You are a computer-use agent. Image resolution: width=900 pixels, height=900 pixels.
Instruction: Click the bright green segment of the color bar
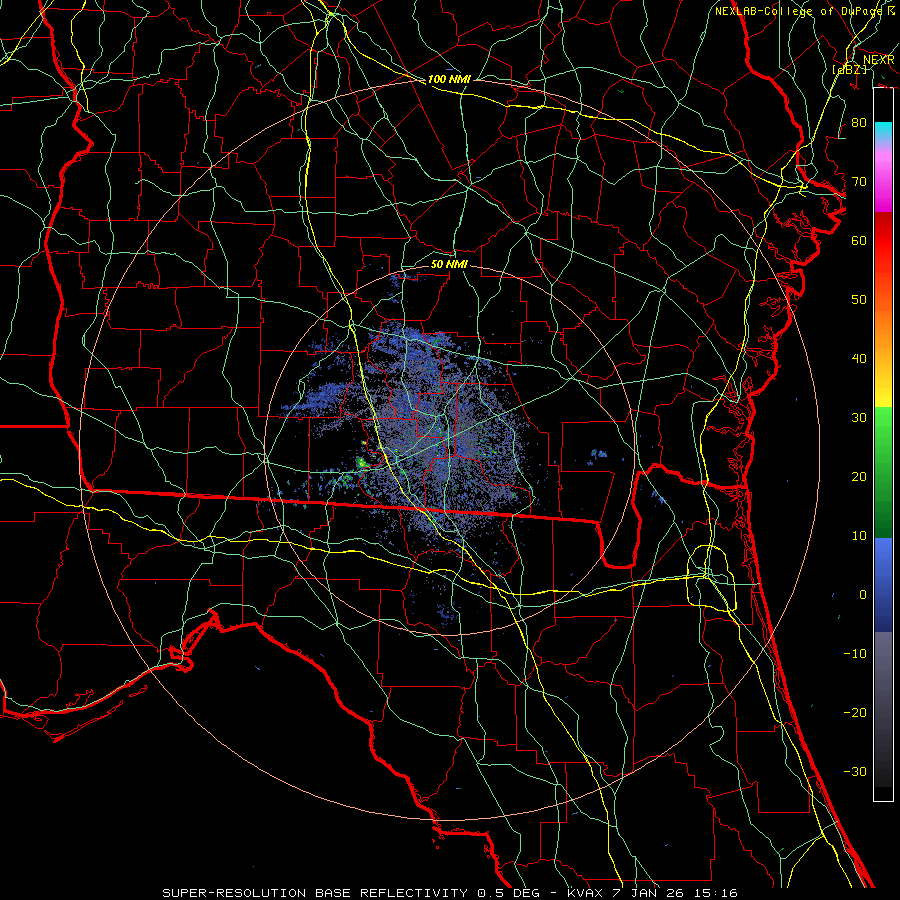click(883, 428)
